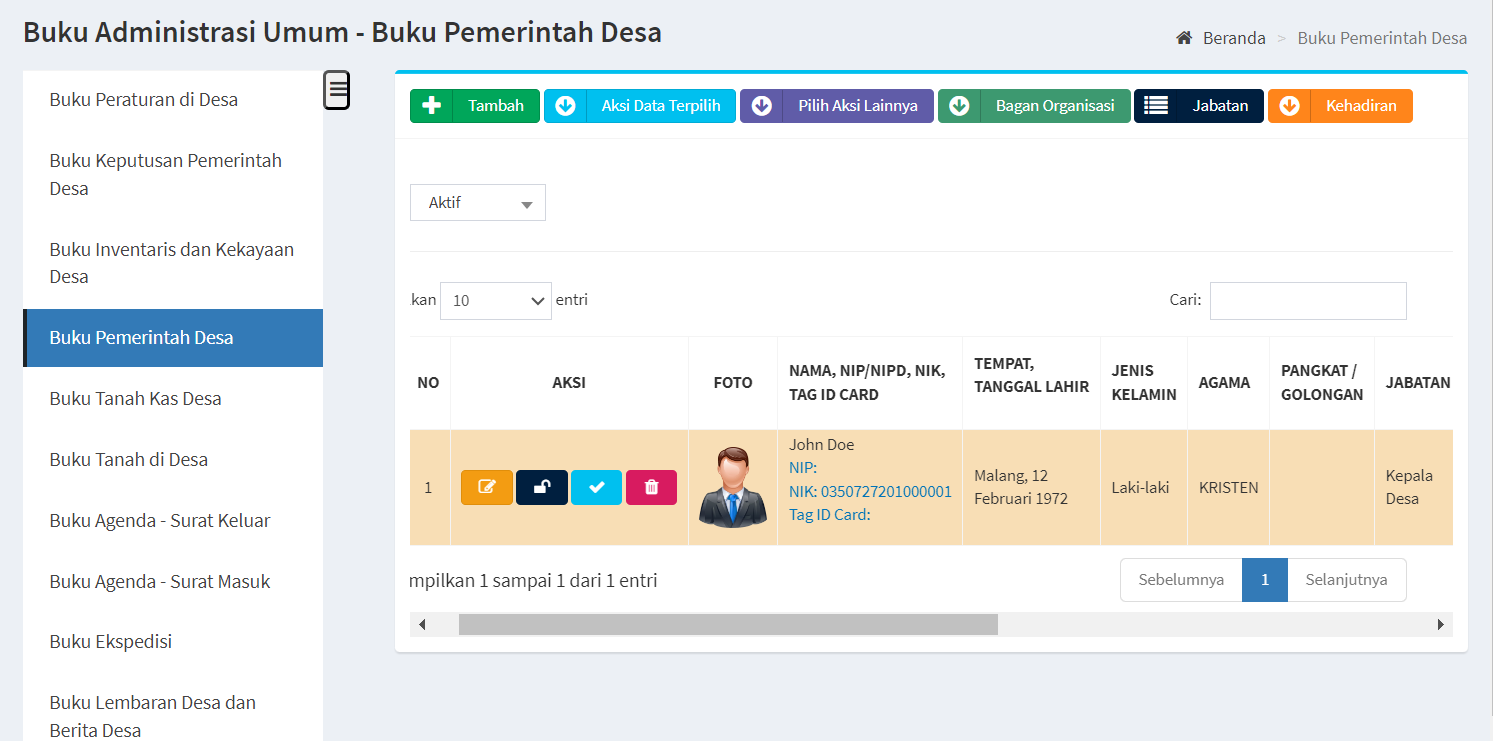Click the checkmark action icon for John Doe
Screen dimensions: 1493x741
coord(596,487)
